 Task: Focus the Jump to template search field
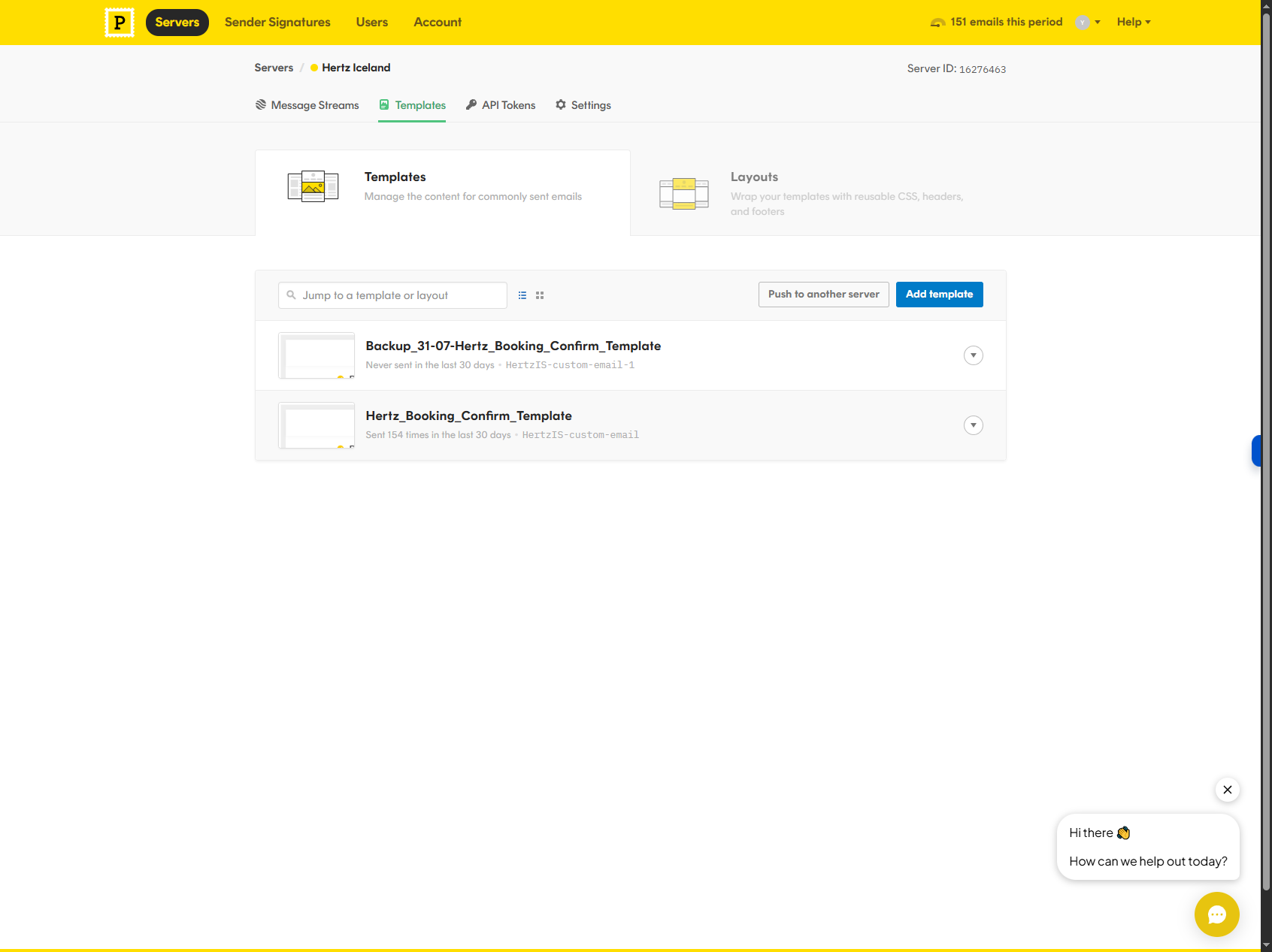click(x=392, y=295)
